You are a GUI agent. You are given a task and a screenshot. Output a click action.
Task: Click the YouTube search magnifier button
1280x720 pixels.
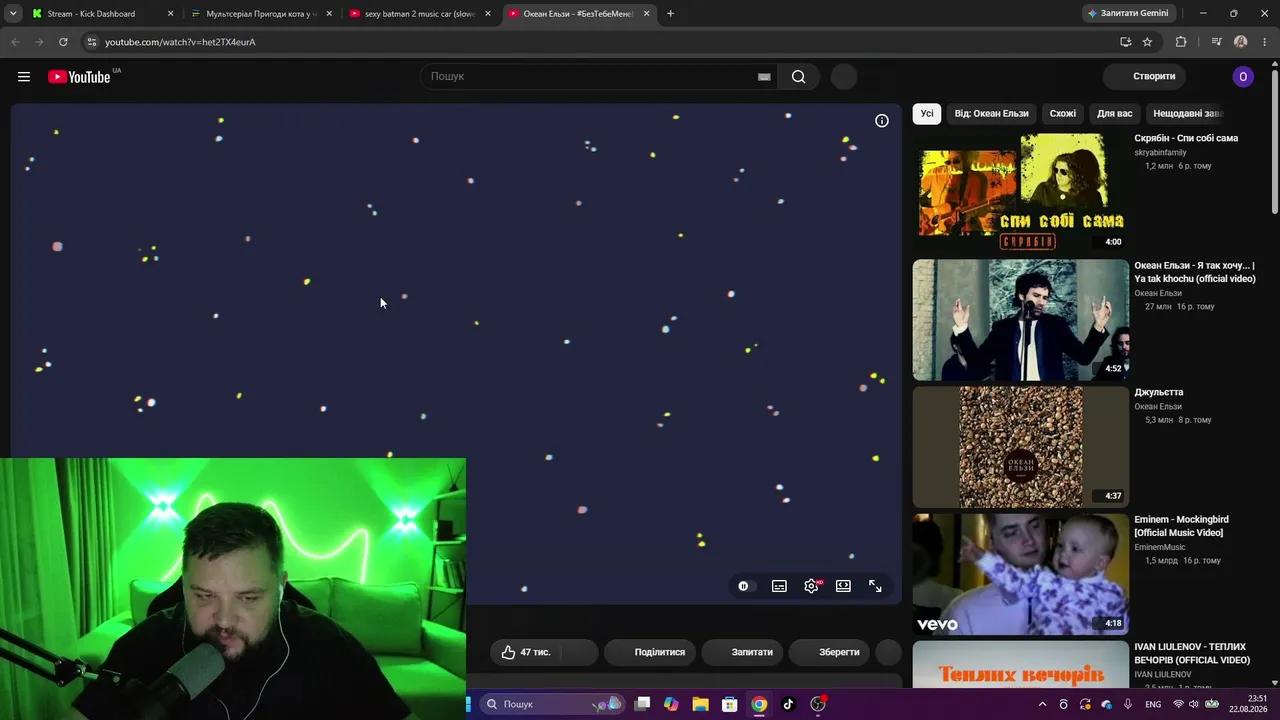click(798, 77)
